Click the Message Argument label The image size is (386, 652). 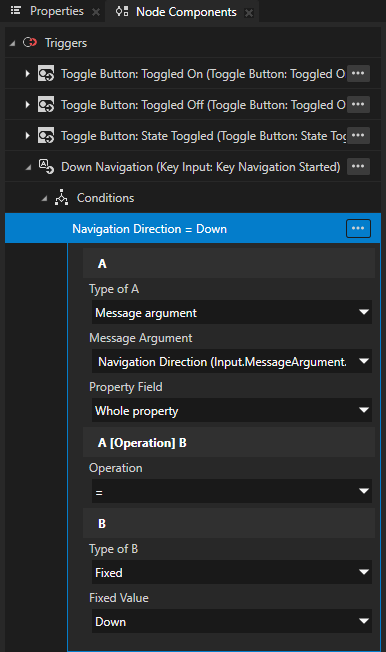141,338
